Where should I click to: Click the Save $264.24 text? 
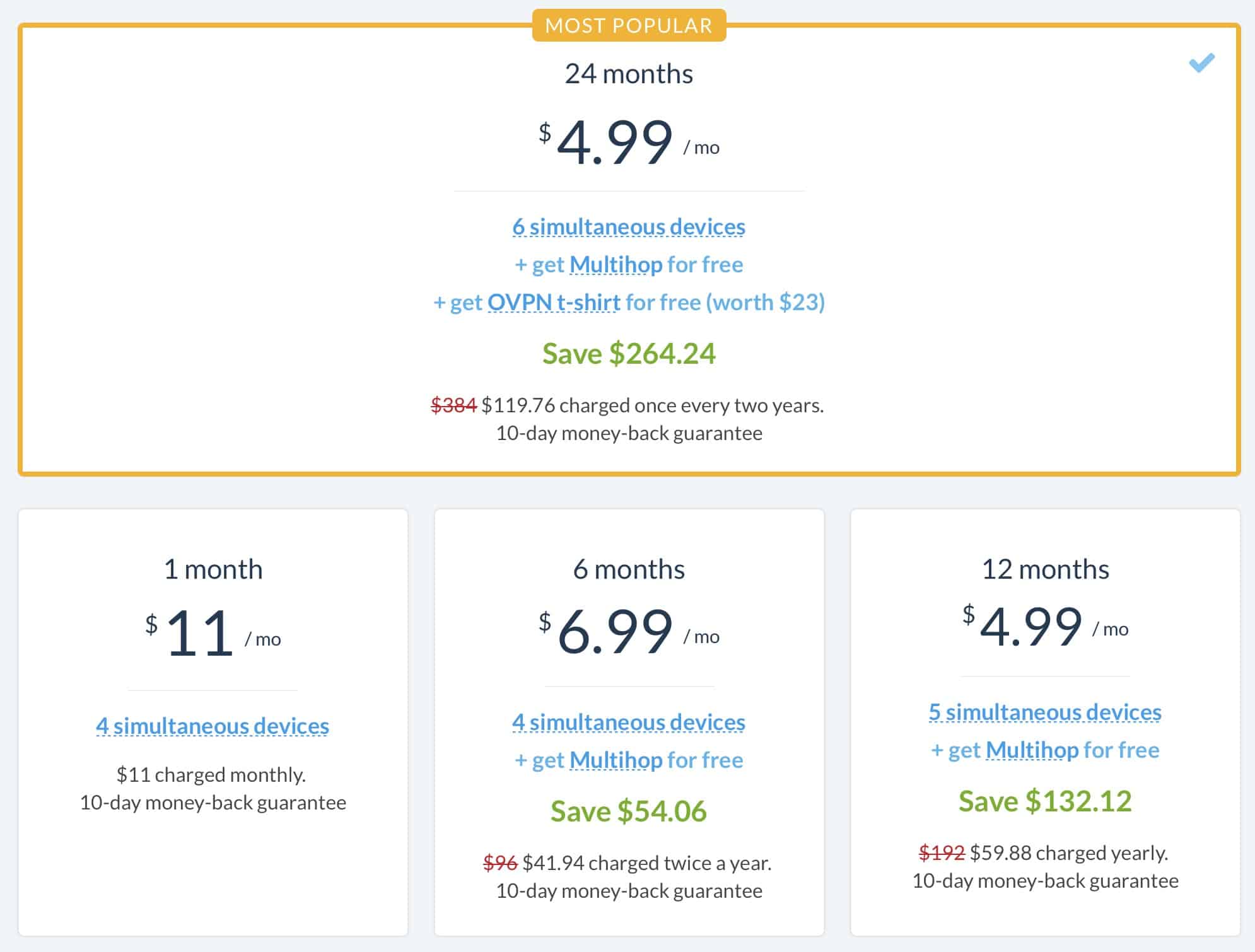pyautogui.click(x=629, y=353)
